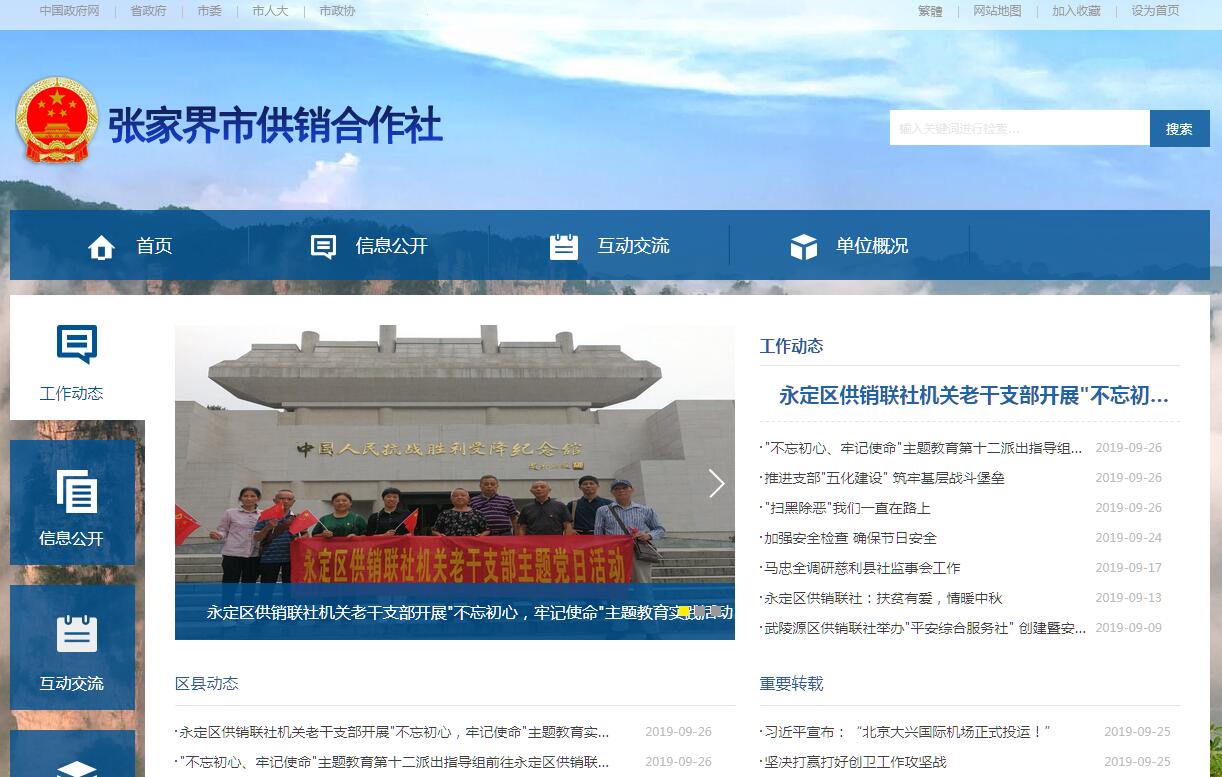The width and height of the screenshot is (1222, 777).
Task: Advance the slideshow with the right arrow
Action: [716, 484]
